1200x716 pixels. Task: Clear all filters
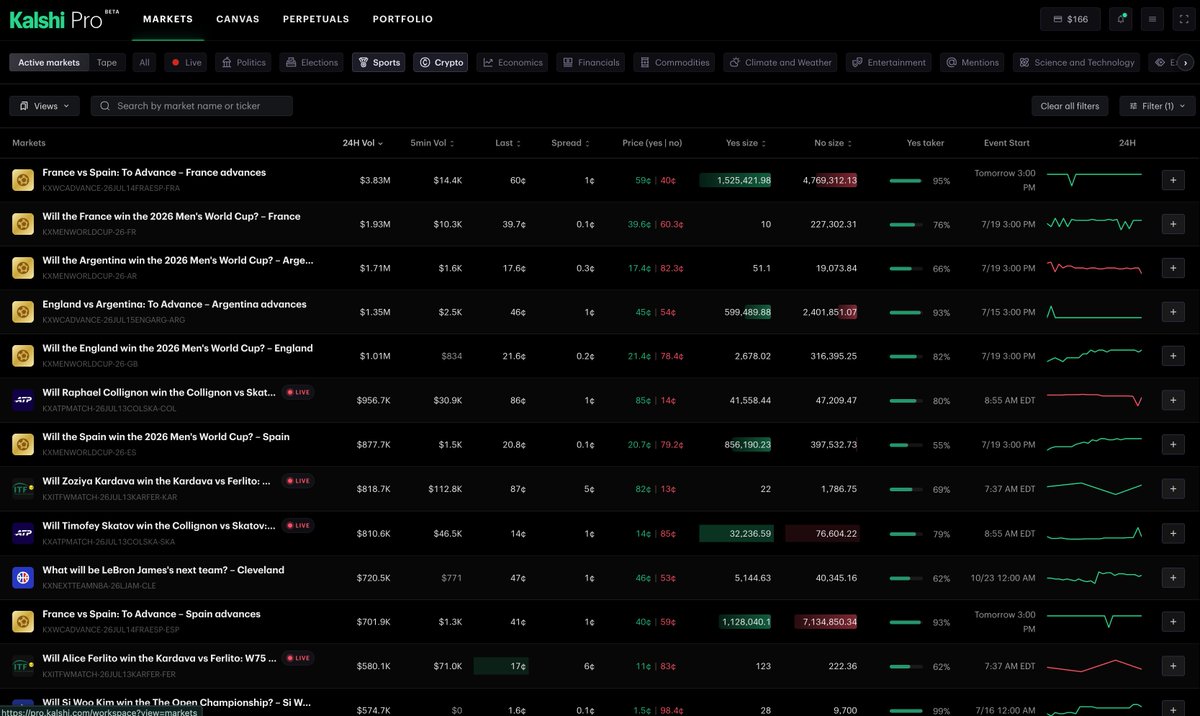[1069, 105]
